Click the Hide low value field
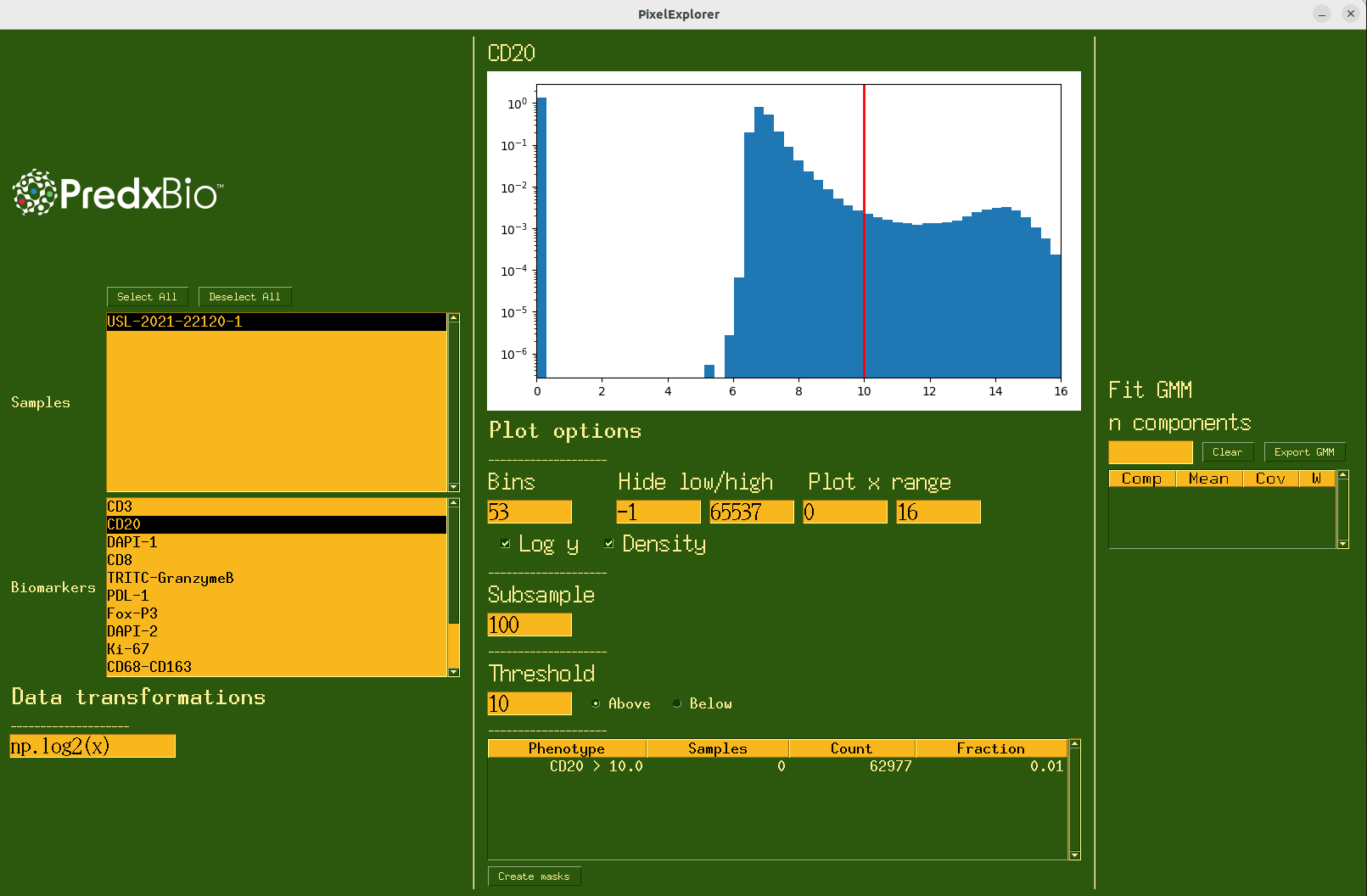The image size is (1367, 896). [x=658, y=512]
